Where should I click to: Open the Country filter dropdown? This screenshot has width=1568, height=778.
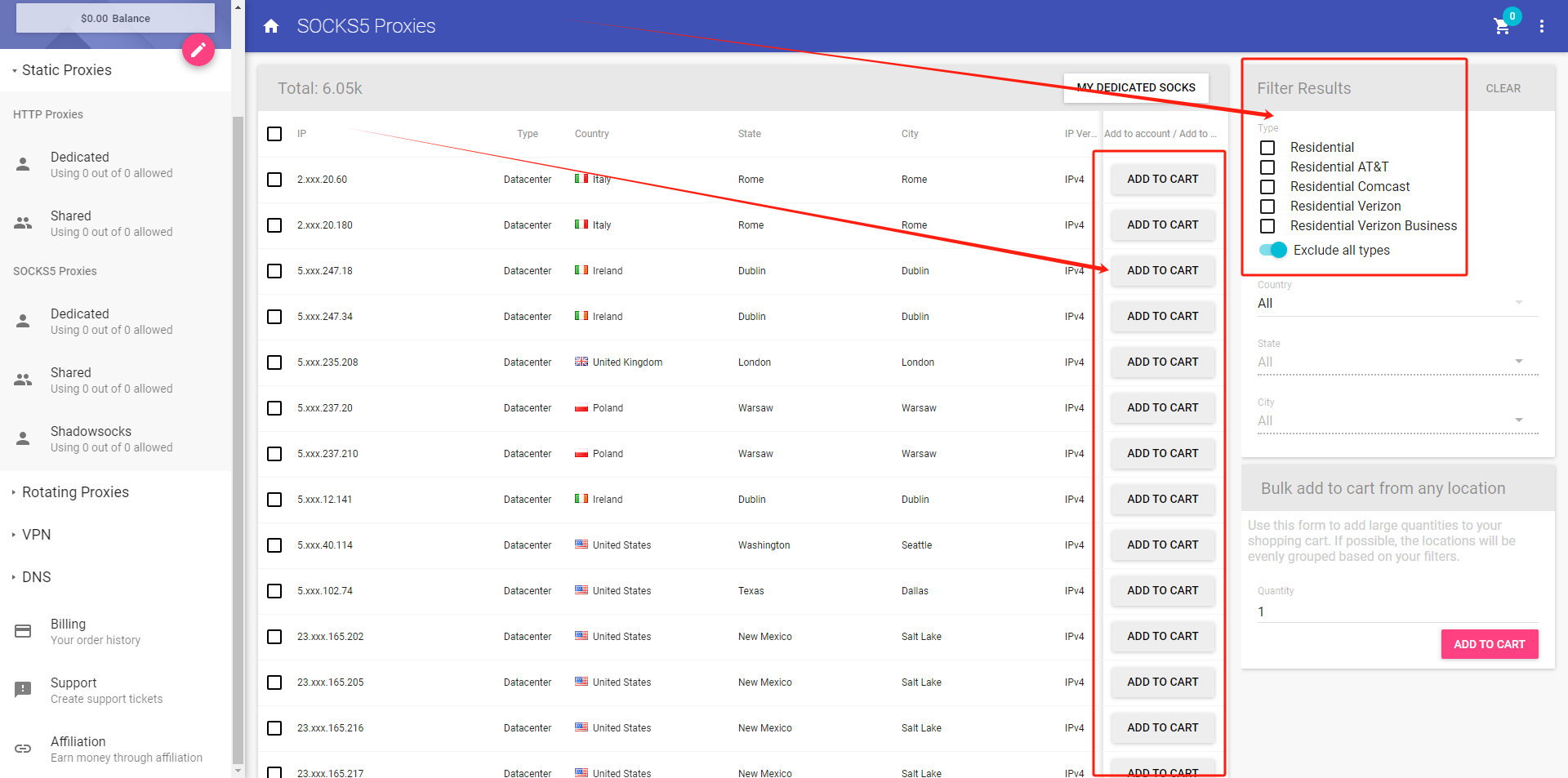tap(1396, 304)
